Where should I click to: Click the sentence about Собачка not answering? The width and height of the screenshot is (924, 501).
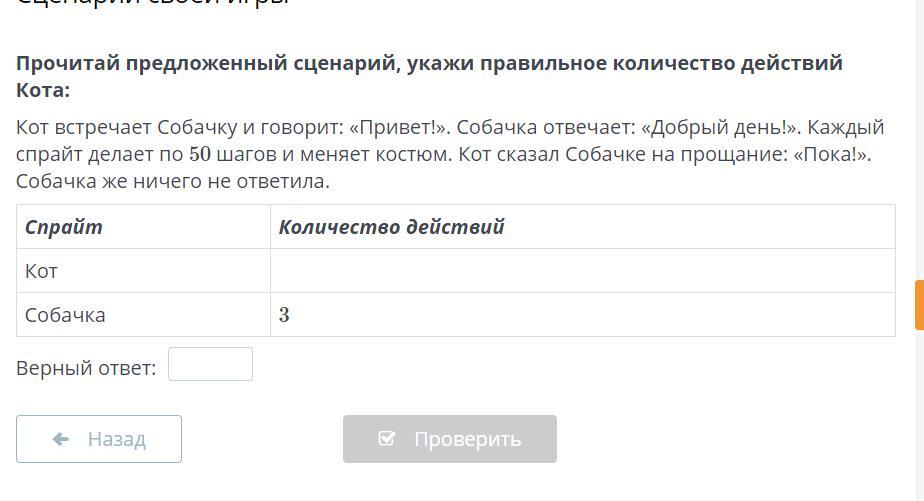click(172, 182)
